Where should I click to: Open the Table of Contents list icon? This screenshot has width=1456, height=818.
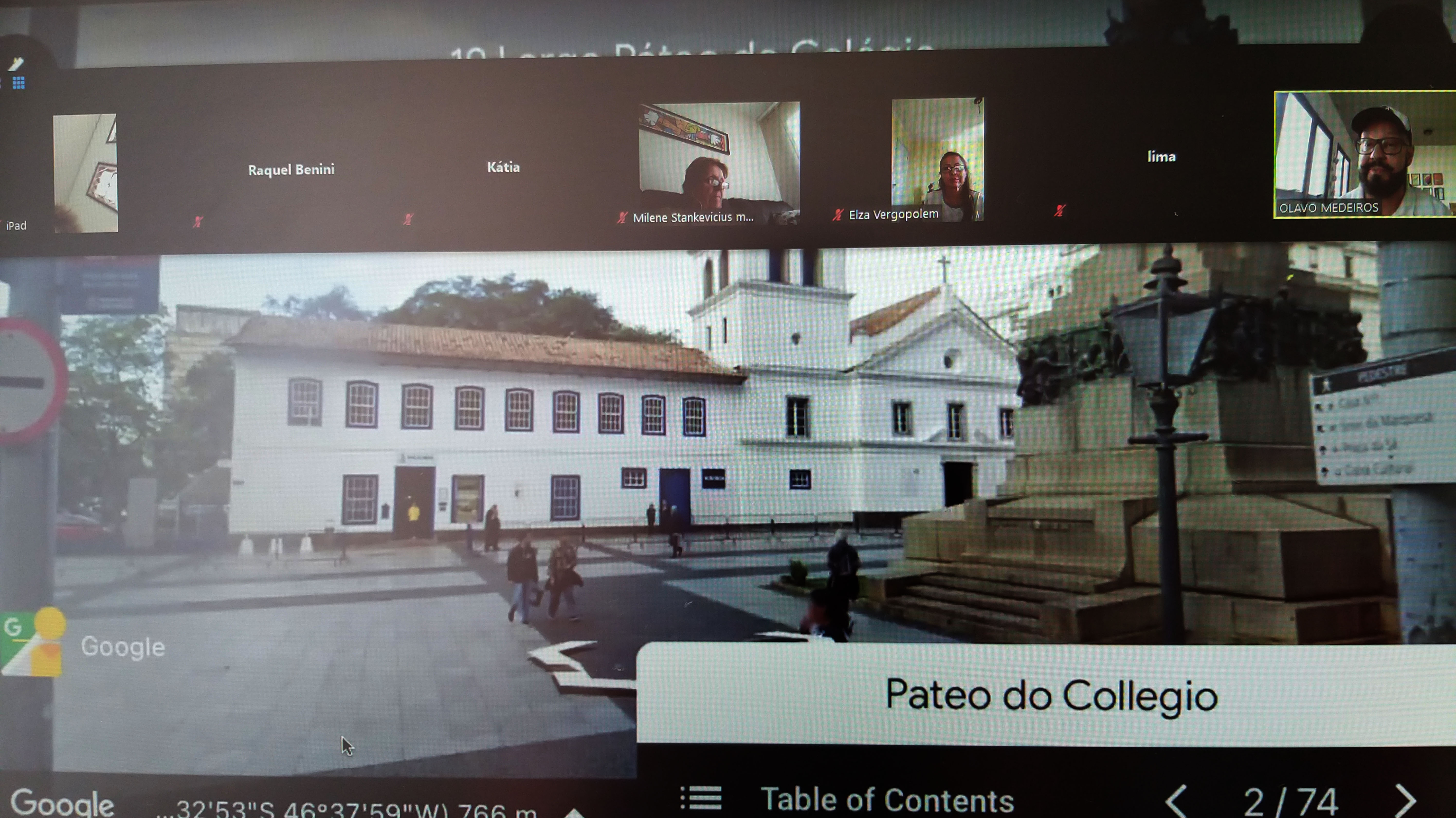(701, 798)
